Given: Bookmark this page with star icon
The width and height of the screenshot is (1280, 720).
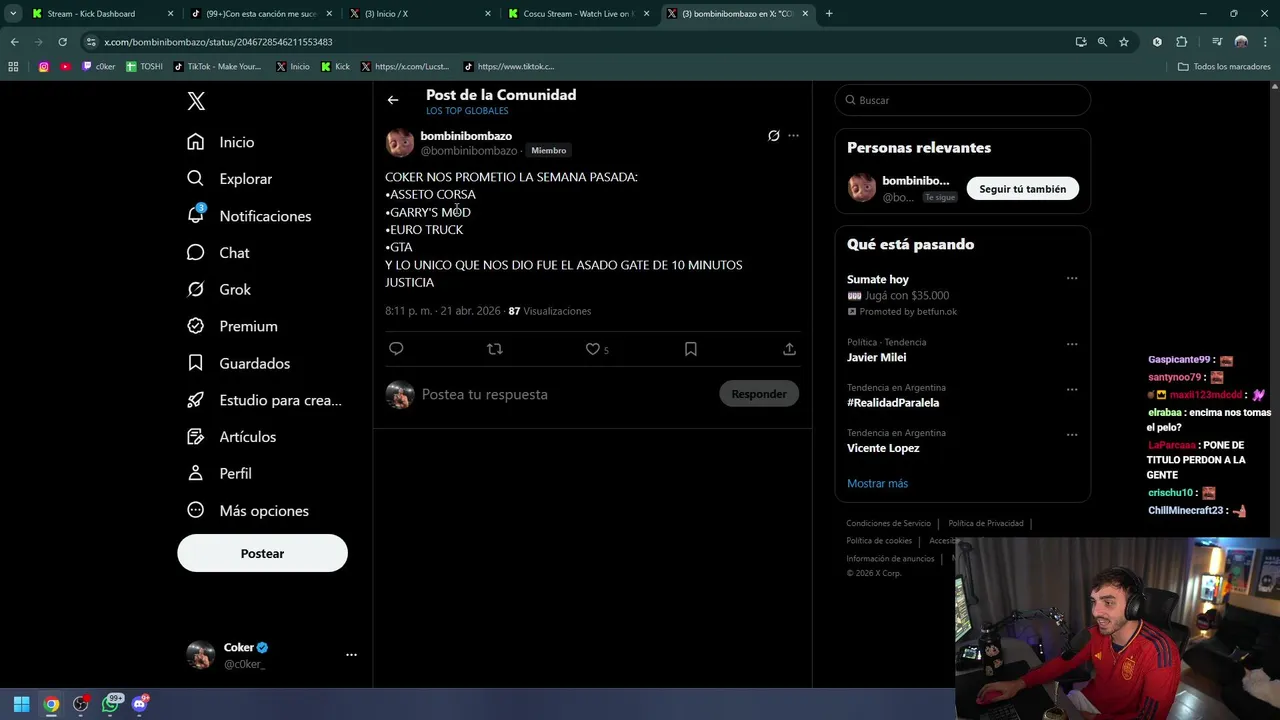Looking at the screenshot, I should (x=1124, y=42).
